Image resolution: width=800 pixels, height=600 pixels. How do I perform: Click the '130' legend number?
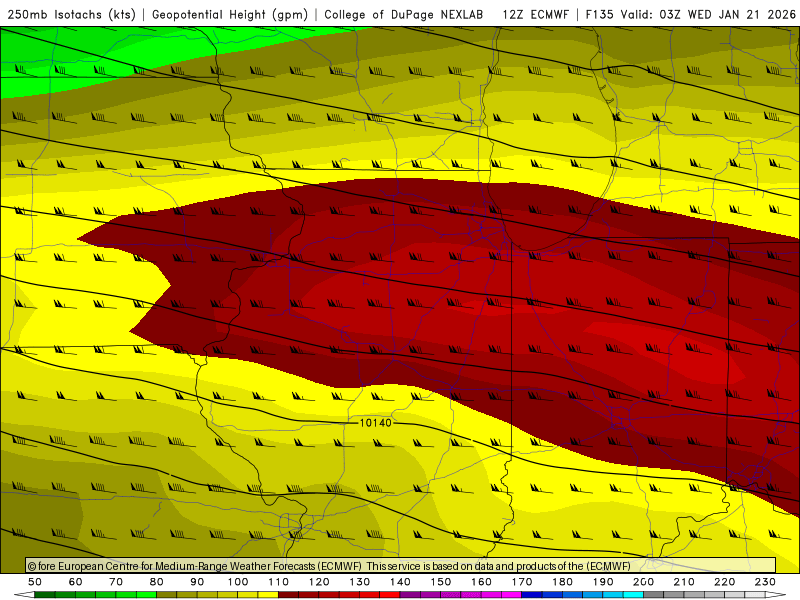pyautogui.click(x=360, y=582)
